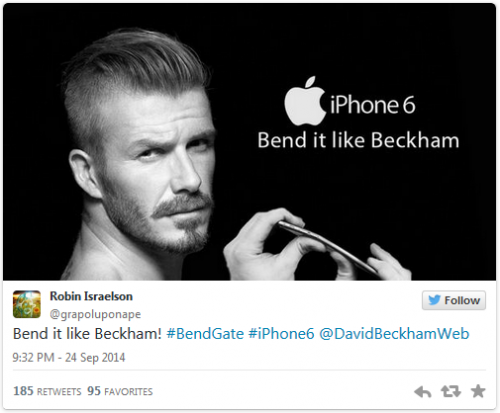Viewport: 500px width, 413px height.
Task: Click the 'iPhone 6' text in the image
Action: (x=373, y=105)
